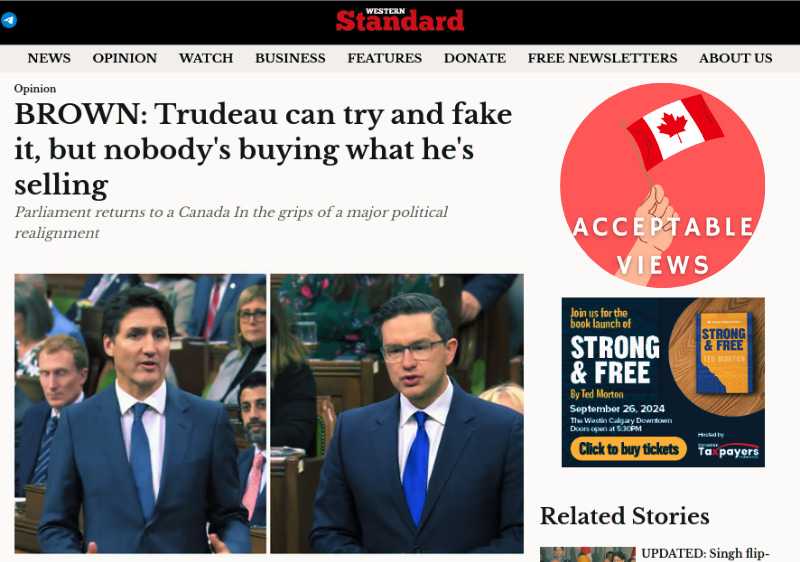Open the Taxpayers Federation logo in the ad
Viewport: 800px width, 562px height.
728,450
